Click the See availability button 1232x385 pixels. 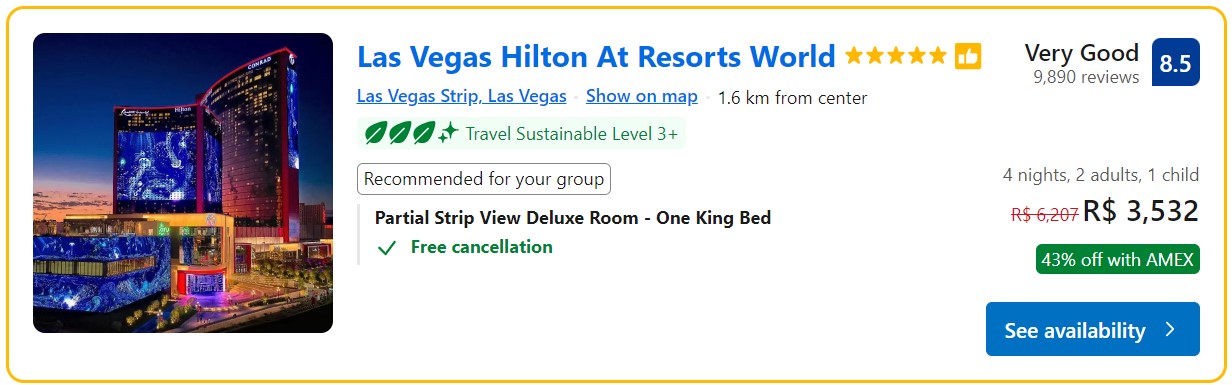point(1092,329)
